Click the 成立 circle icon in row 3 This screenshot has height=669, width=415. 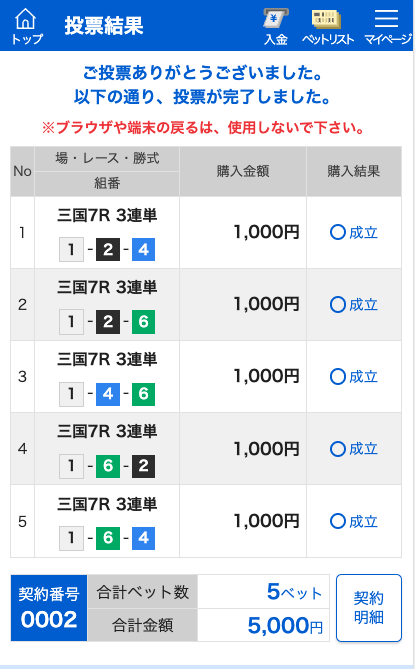point(337,377)
